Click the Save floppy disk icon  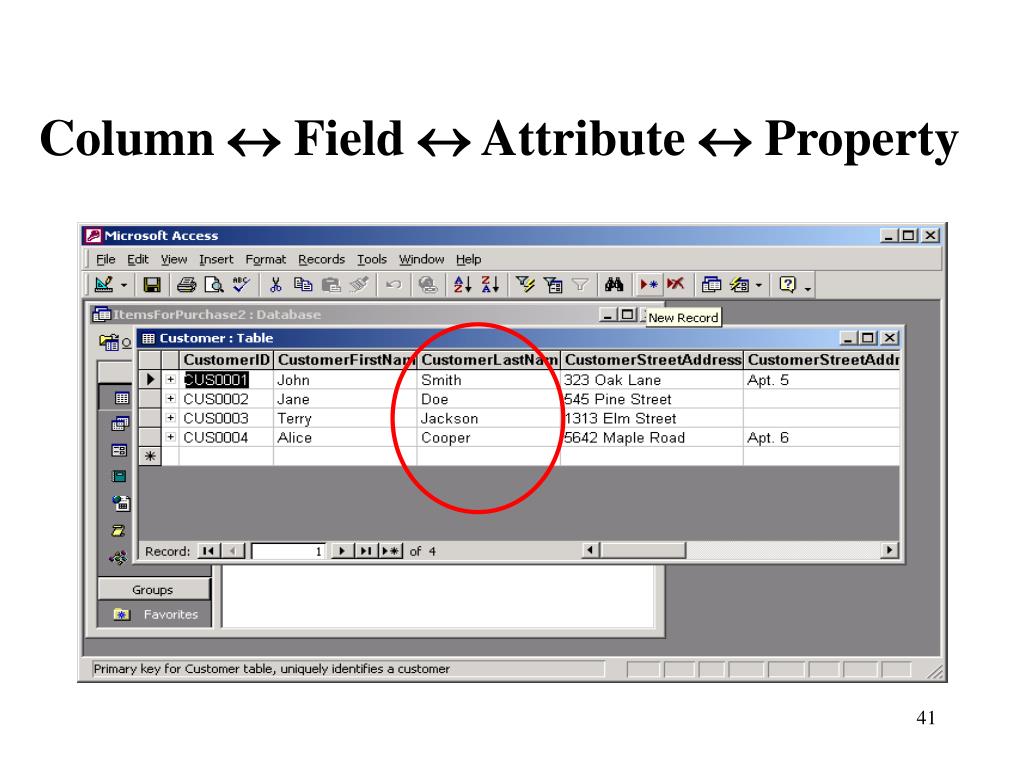coord(152,285)
